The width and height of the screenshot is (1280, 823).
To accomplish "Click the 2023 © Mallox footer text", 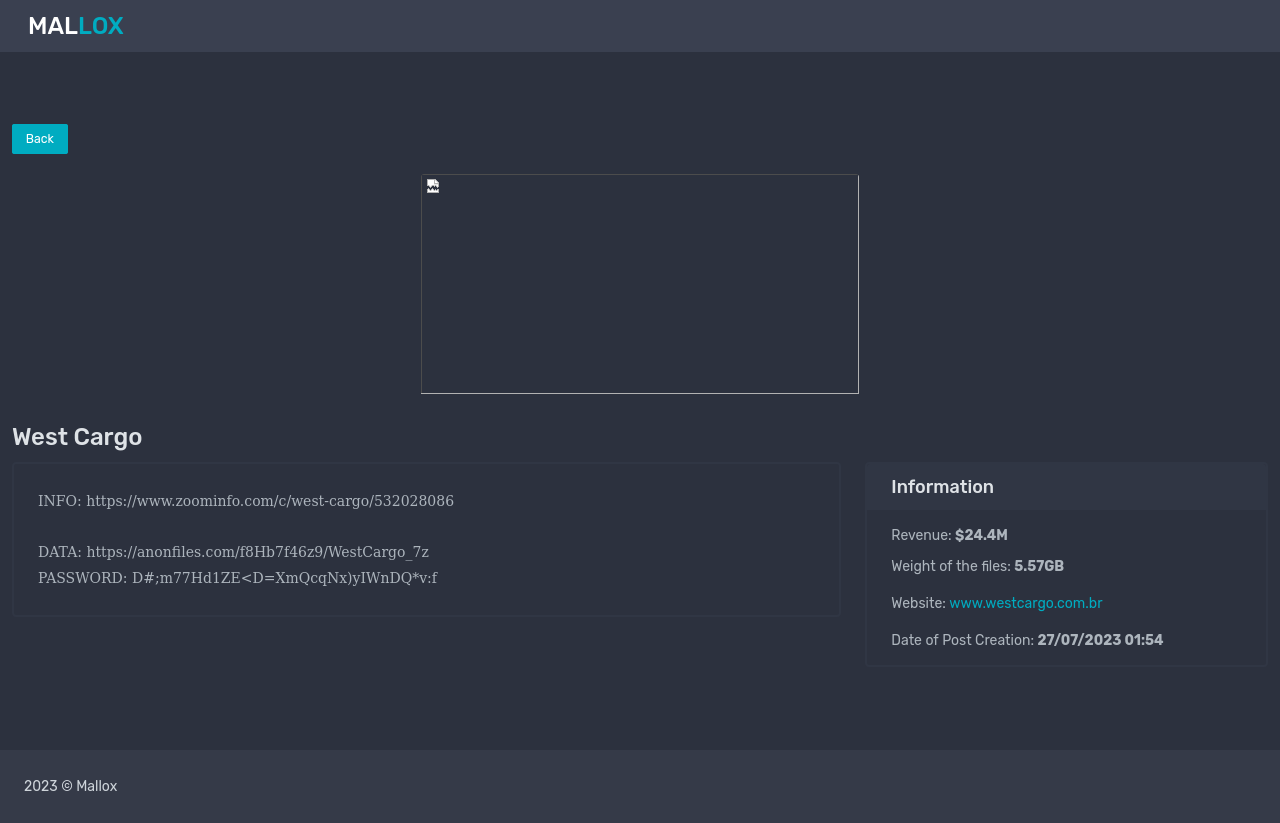I will pyautogui.click(x=71, y=786).
